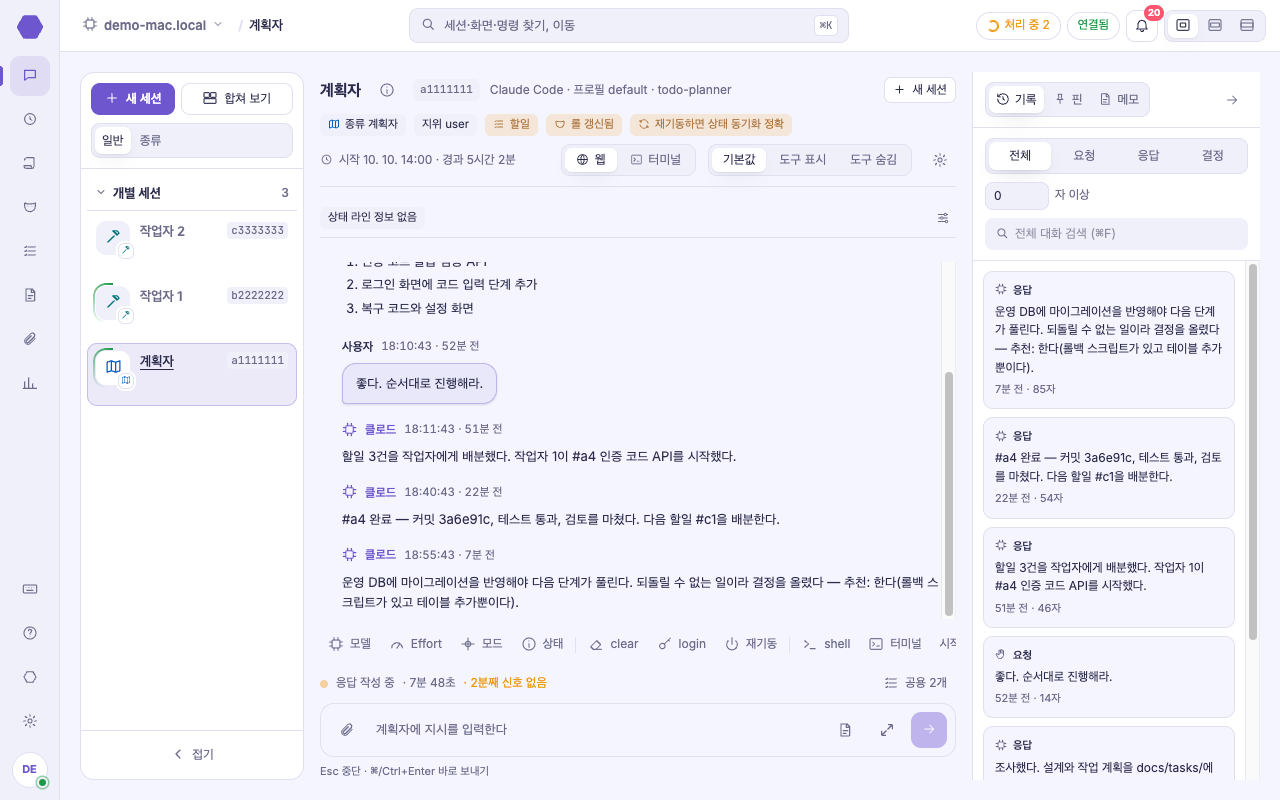1280x800 pixels.
Task: Select 도구 표시 display option
Action: point(803,159)
